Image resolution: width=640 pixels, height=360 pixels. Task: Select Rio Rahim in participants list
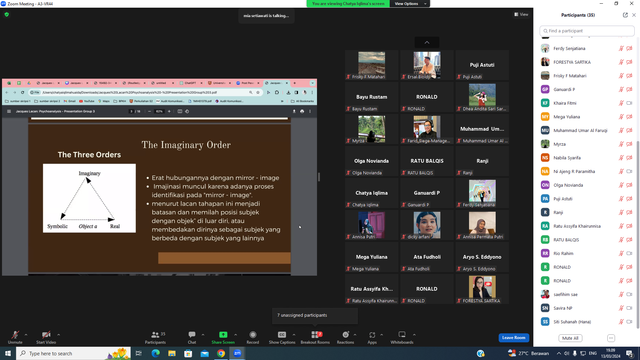587,253
